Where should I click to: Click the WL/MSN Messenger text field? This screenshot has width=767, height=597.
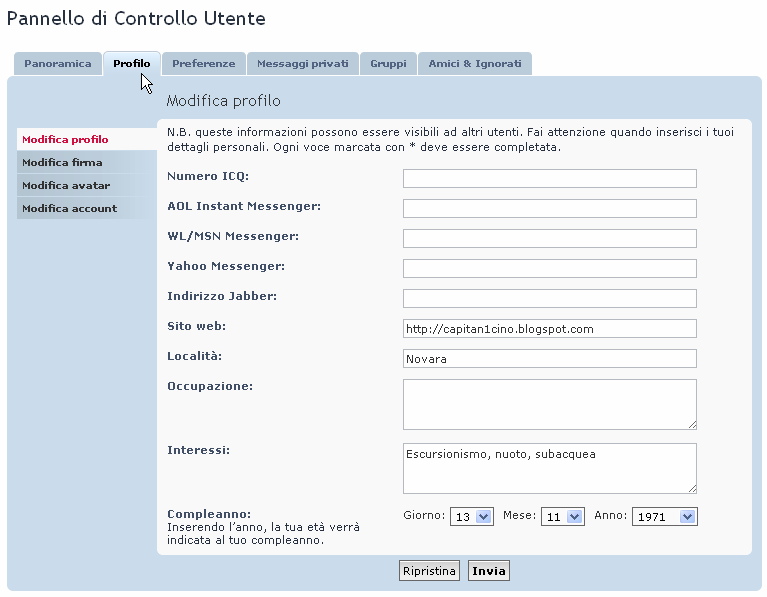tap(549, 239)
